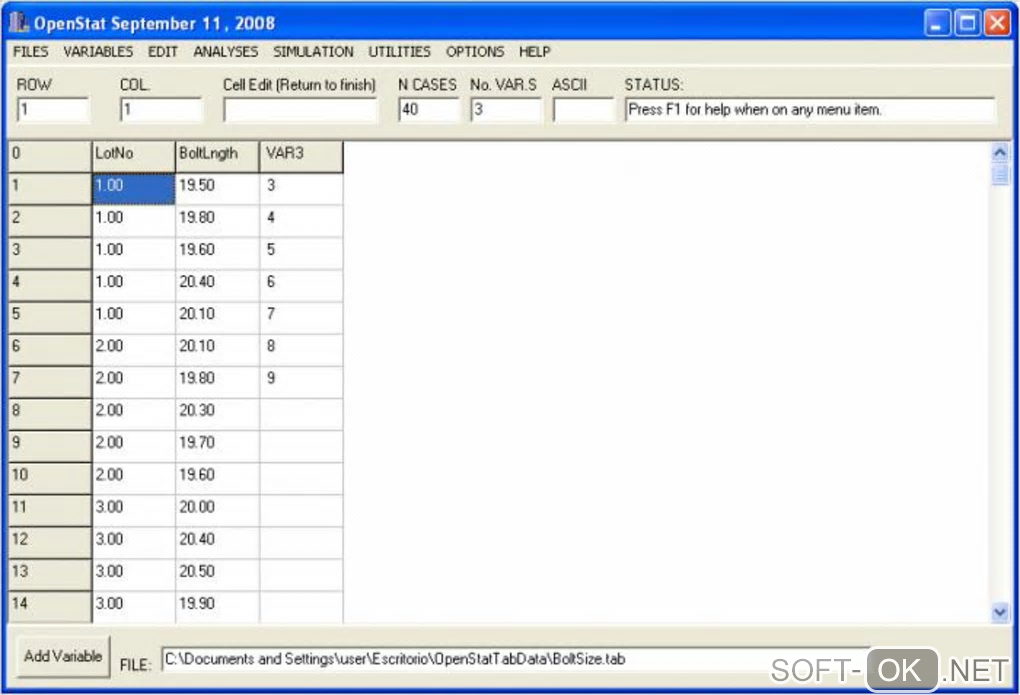Click BoltLngth cell 19.90
This screenshot has height=695, width=1020.
tap(217, 607)
